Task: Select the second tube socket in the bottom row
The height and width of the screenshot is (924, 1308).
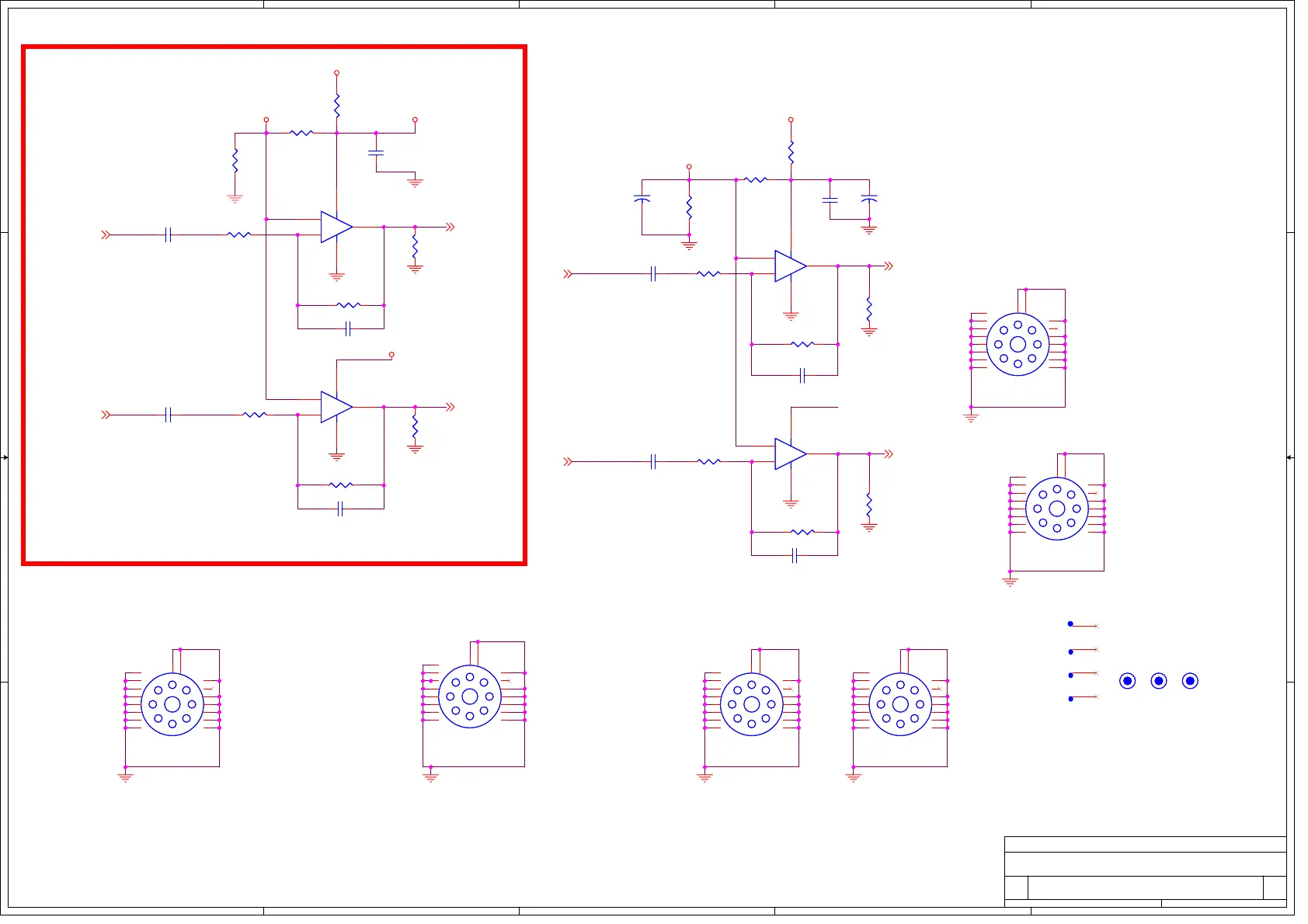Action: click(x=470, y=696)
